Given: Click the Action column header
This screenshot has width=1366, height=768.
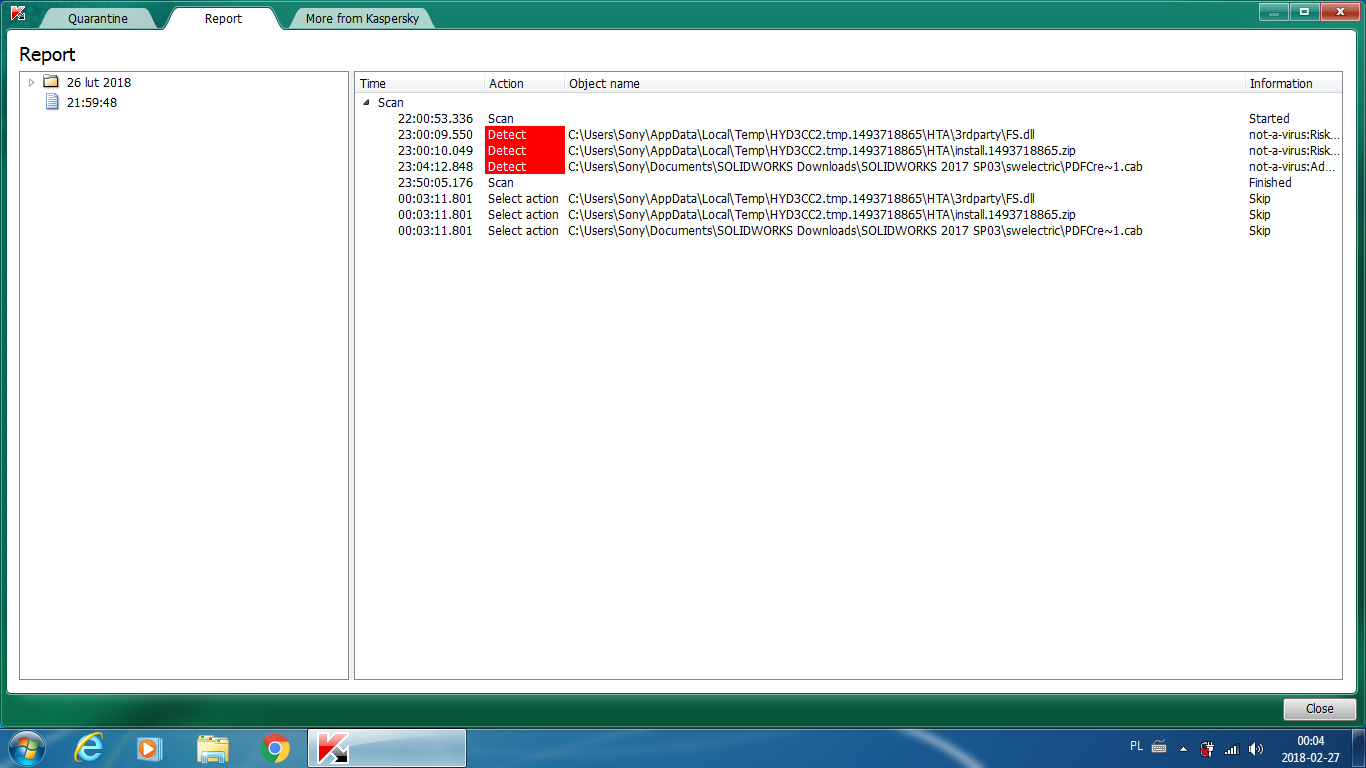Looking at the screenshot, I should 525,84.
